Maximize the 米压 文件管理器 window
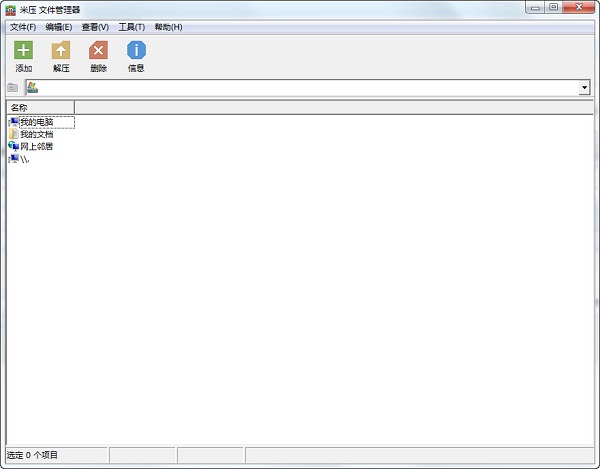 point(553,7)
